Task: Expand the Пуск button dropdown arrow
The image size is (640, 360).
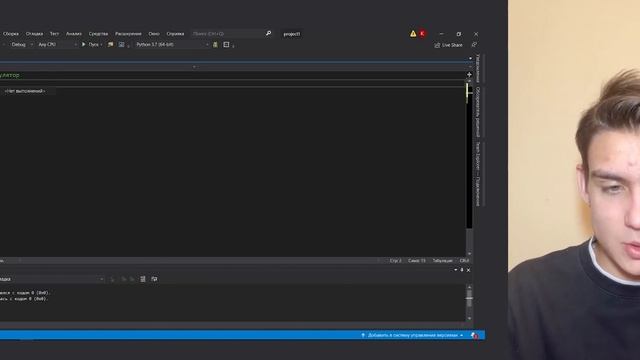Action: click(102, 44)
